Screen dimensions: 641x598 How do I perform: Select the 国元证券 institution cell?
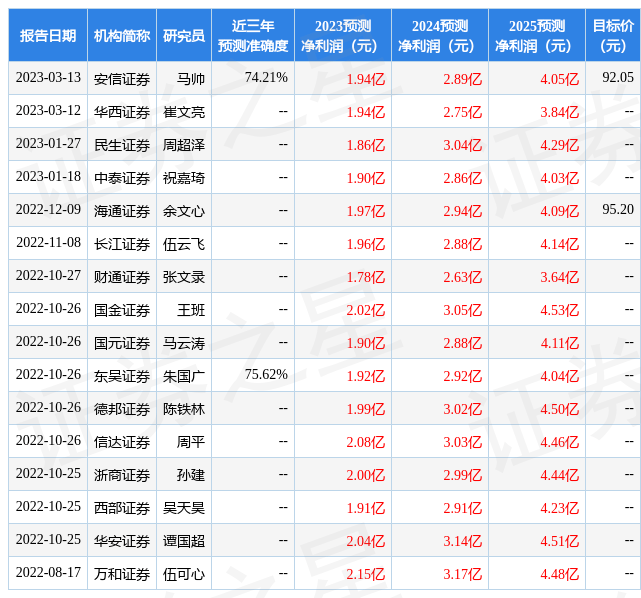[x=122, y=343]
